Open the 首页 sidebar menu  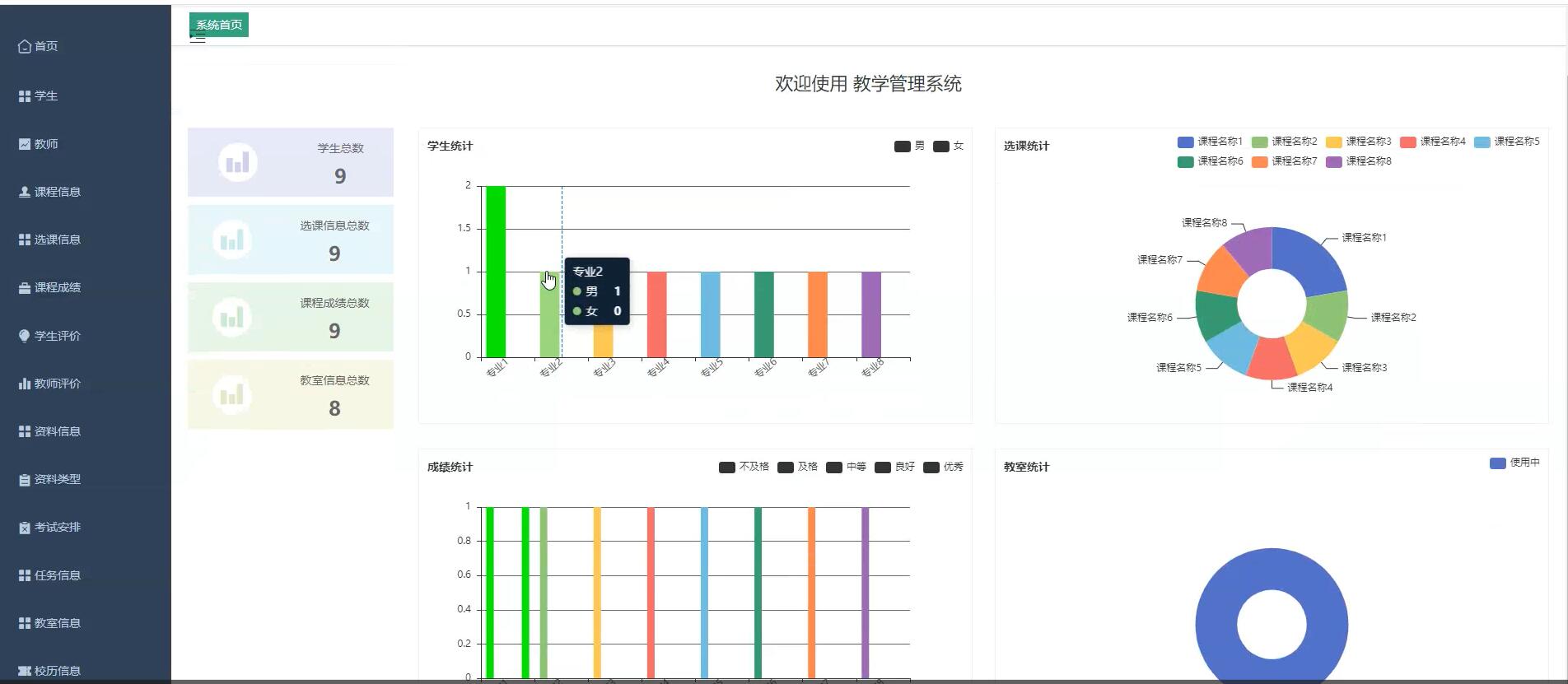click(x=86, y=46)
